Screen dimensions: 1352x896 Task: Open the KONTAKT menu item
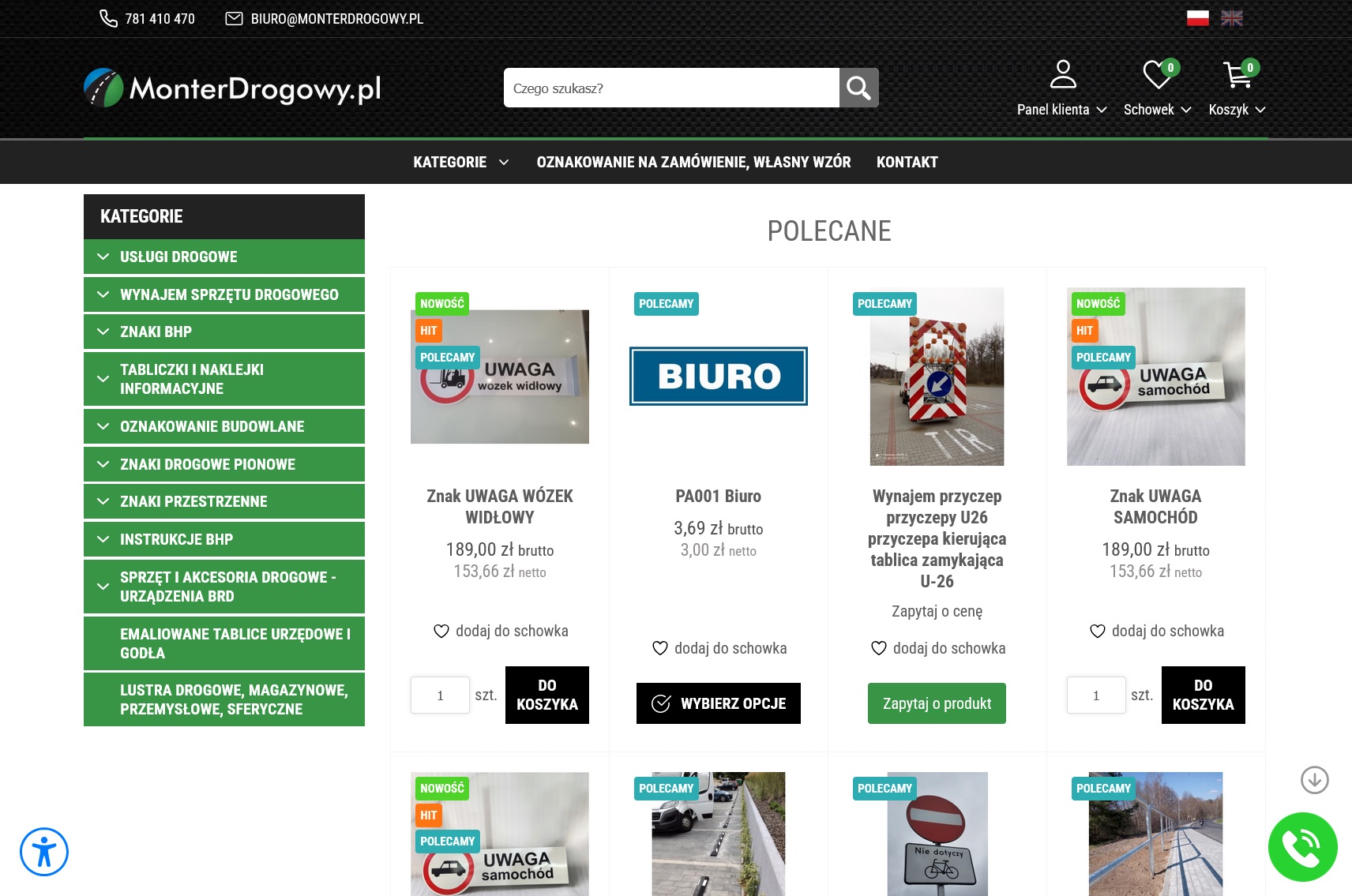point(907,162)
